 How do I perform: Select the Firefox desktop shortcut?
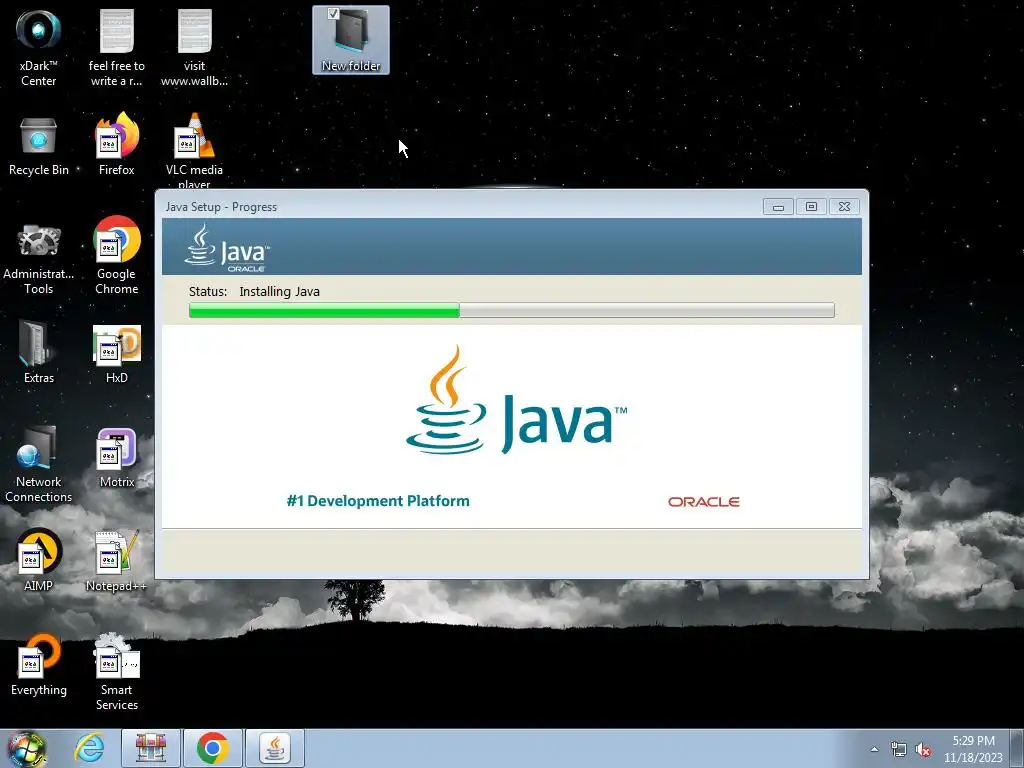click(116, 145)
